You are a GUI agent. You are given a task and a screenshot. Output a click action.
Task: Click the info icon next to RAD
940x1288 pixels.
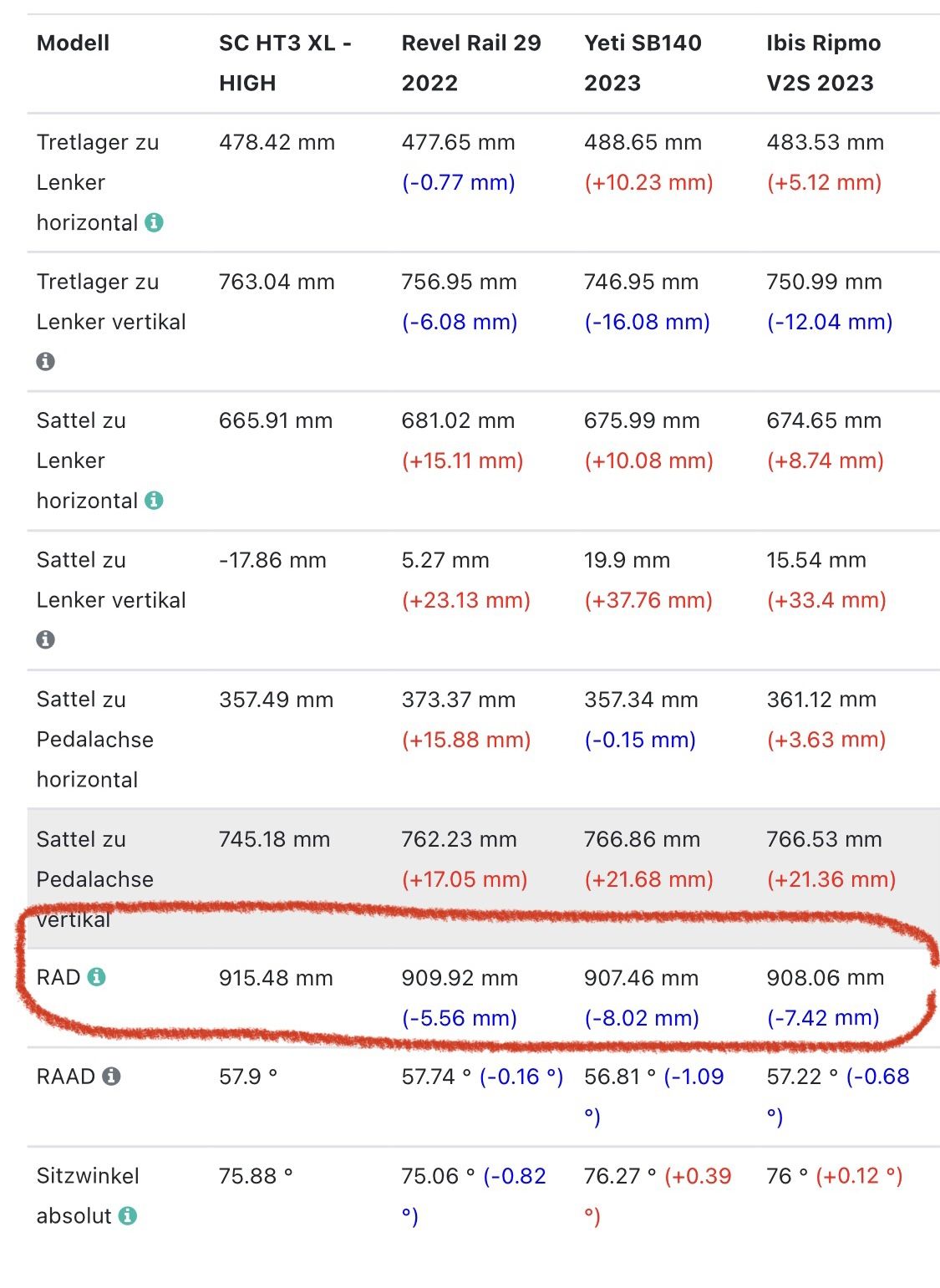click(97, 976)
